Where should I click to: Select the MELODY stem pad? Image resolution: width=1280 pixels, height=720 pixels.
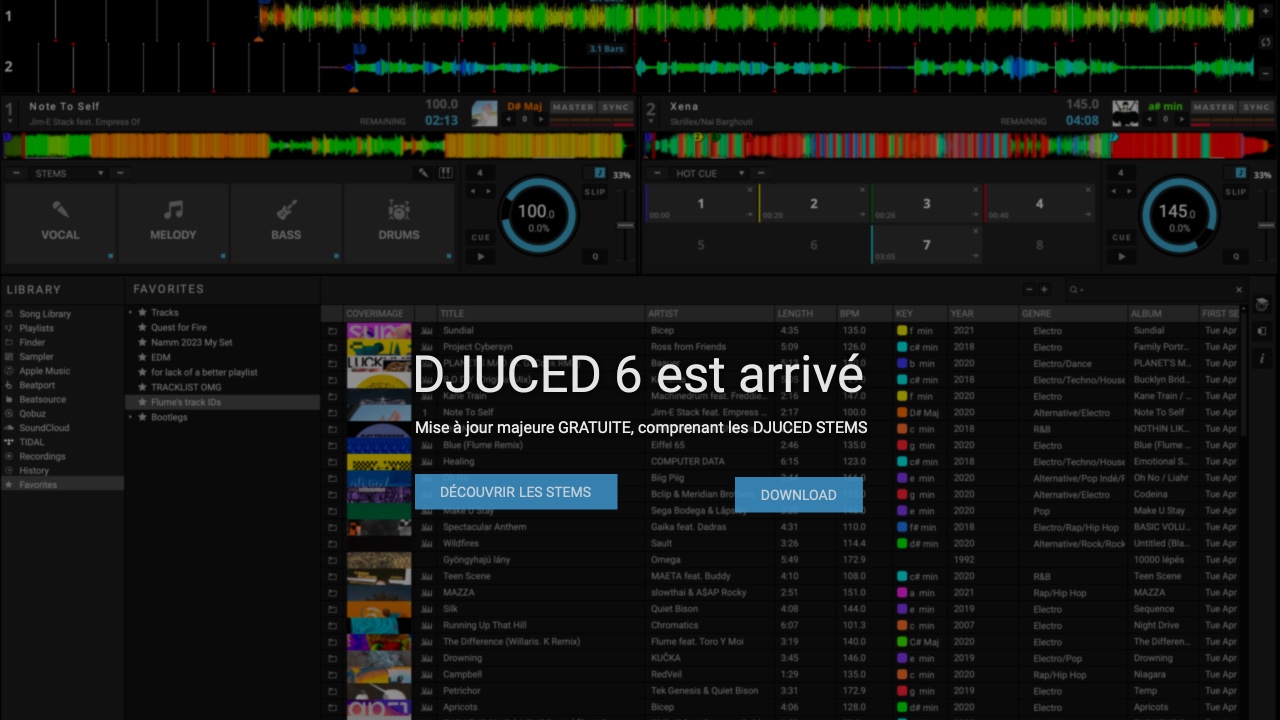(x=173, y=223)
